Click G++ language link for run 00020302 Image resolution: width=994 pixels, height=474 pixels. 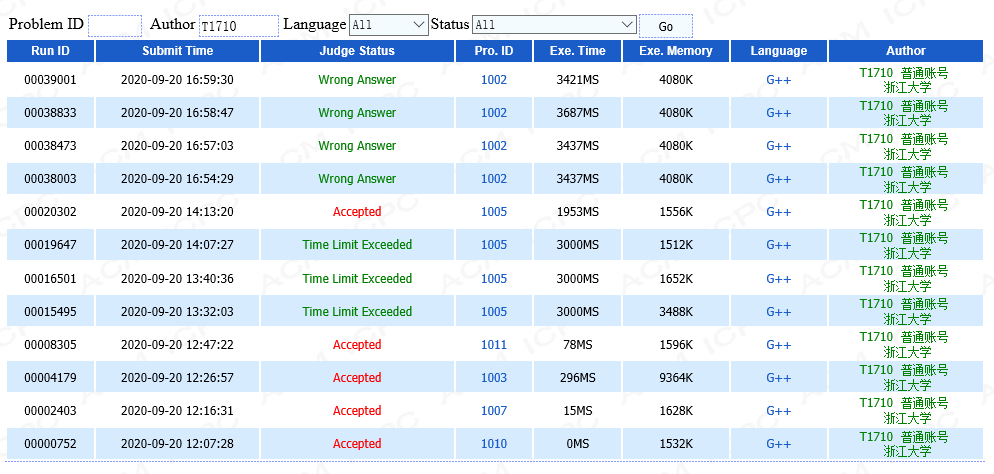coord(778,212)
